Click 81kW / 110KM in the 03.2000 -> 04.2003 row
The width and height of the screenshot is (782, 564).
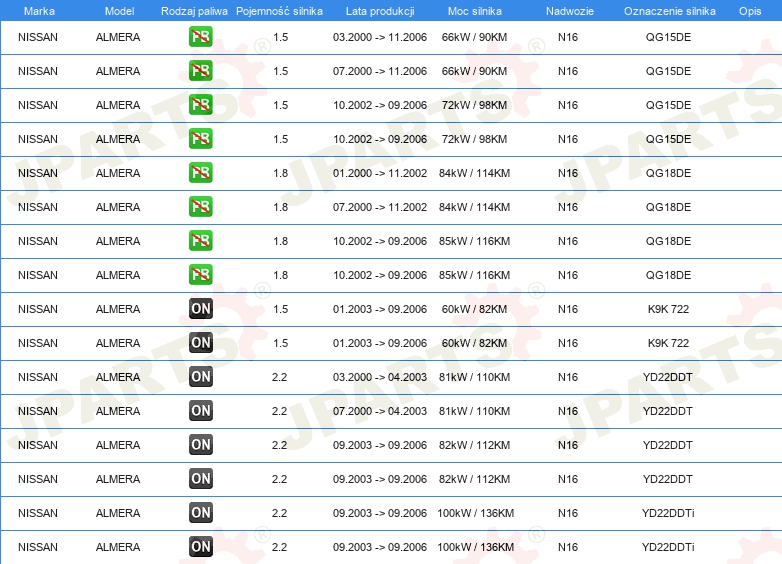474,377
